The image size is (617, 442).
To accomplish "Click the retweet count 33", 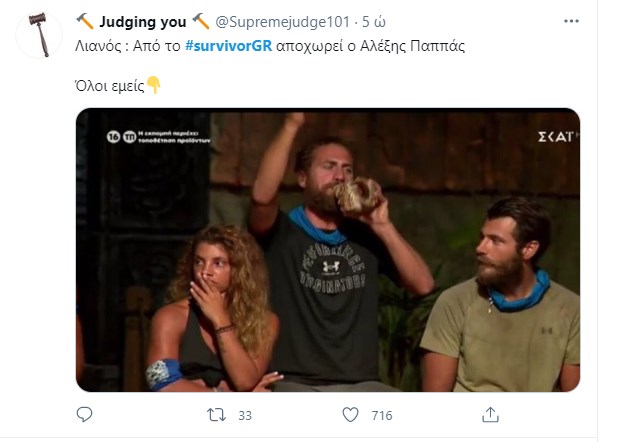I will 243,415.
